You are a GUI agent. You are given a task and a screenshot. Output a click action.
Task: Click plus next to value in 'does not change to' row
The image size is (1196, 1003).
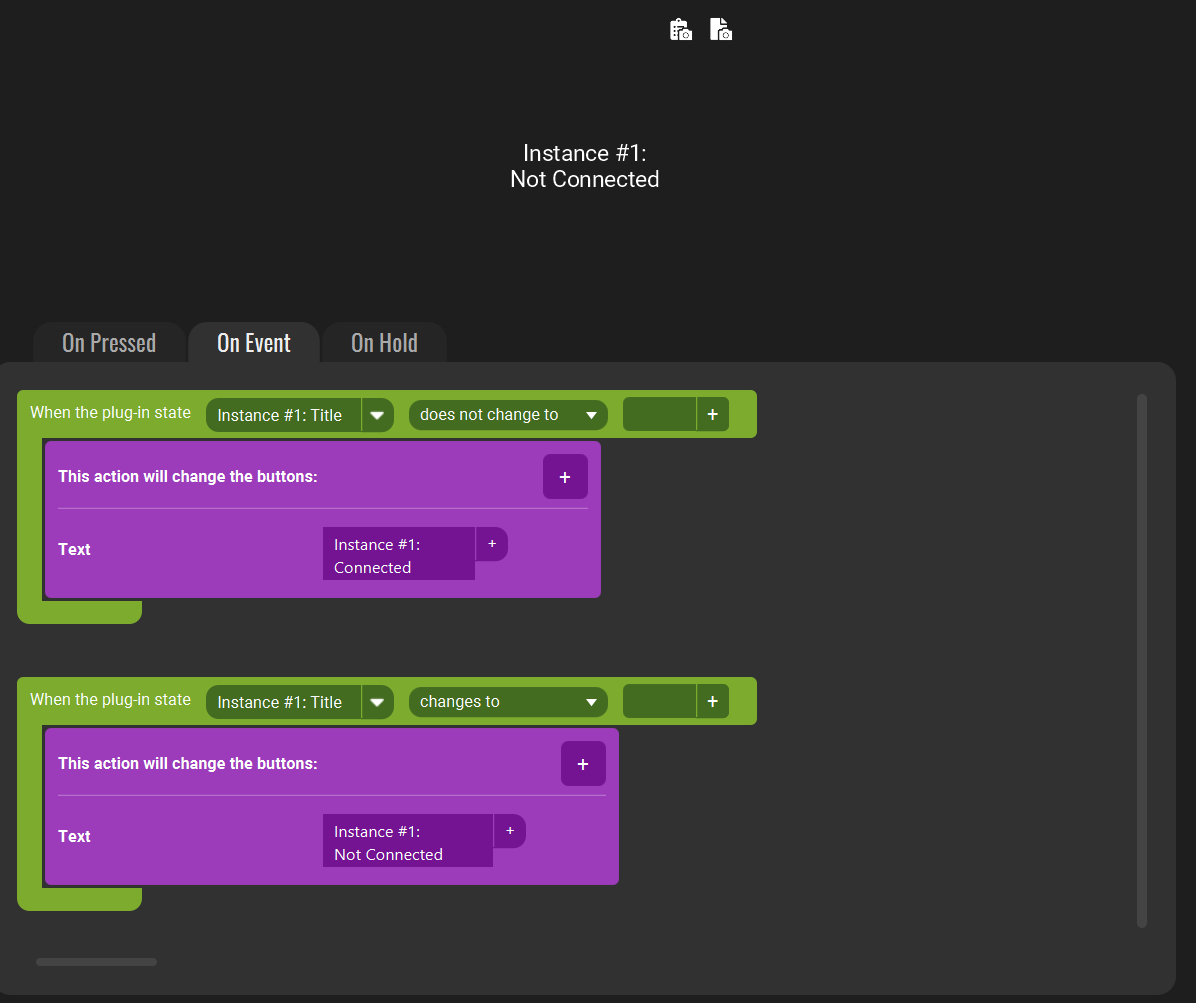(x=712, y=414)
